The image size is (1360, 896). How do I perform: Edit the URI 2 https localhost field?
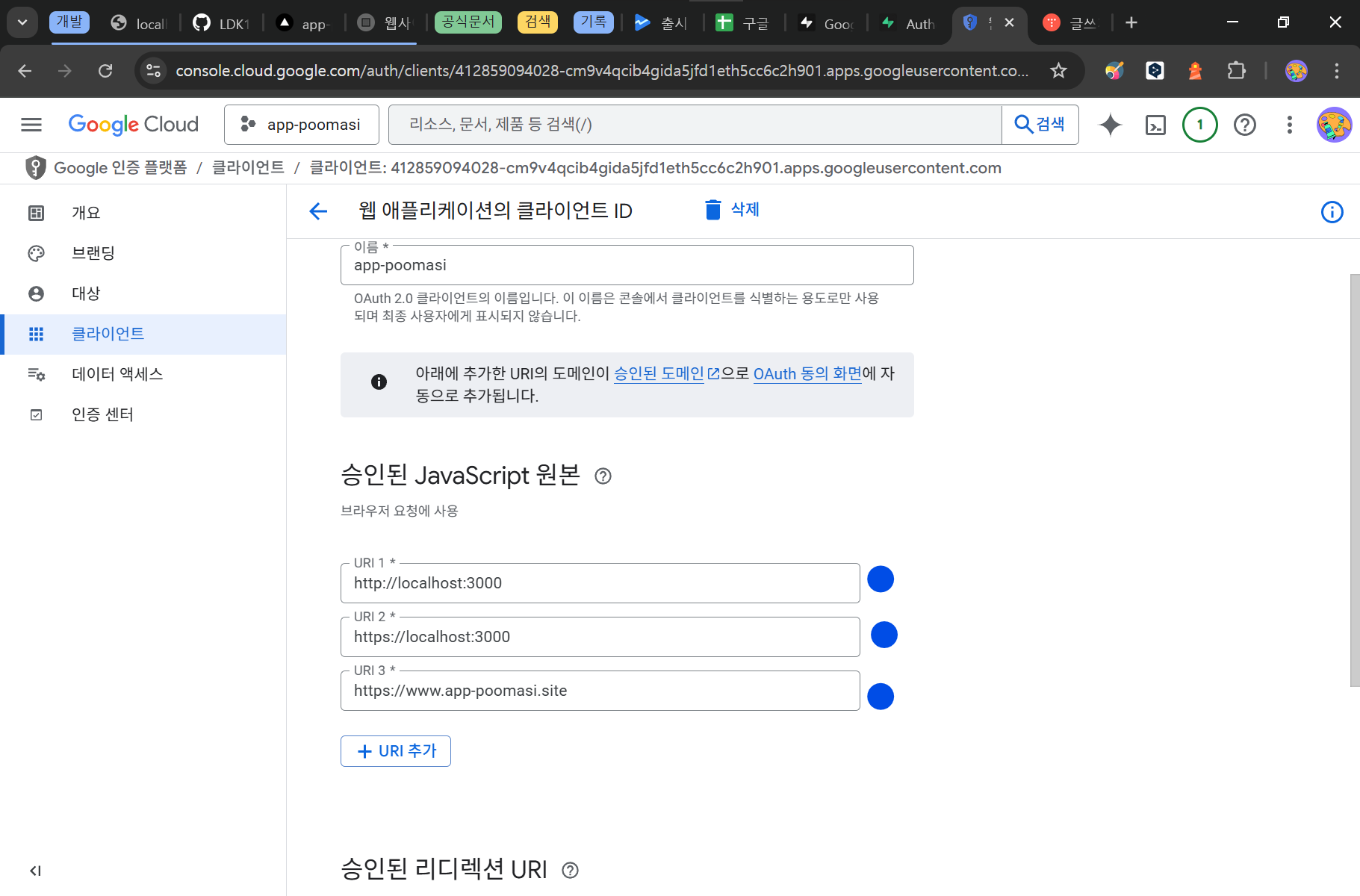(x=600, y=637)
